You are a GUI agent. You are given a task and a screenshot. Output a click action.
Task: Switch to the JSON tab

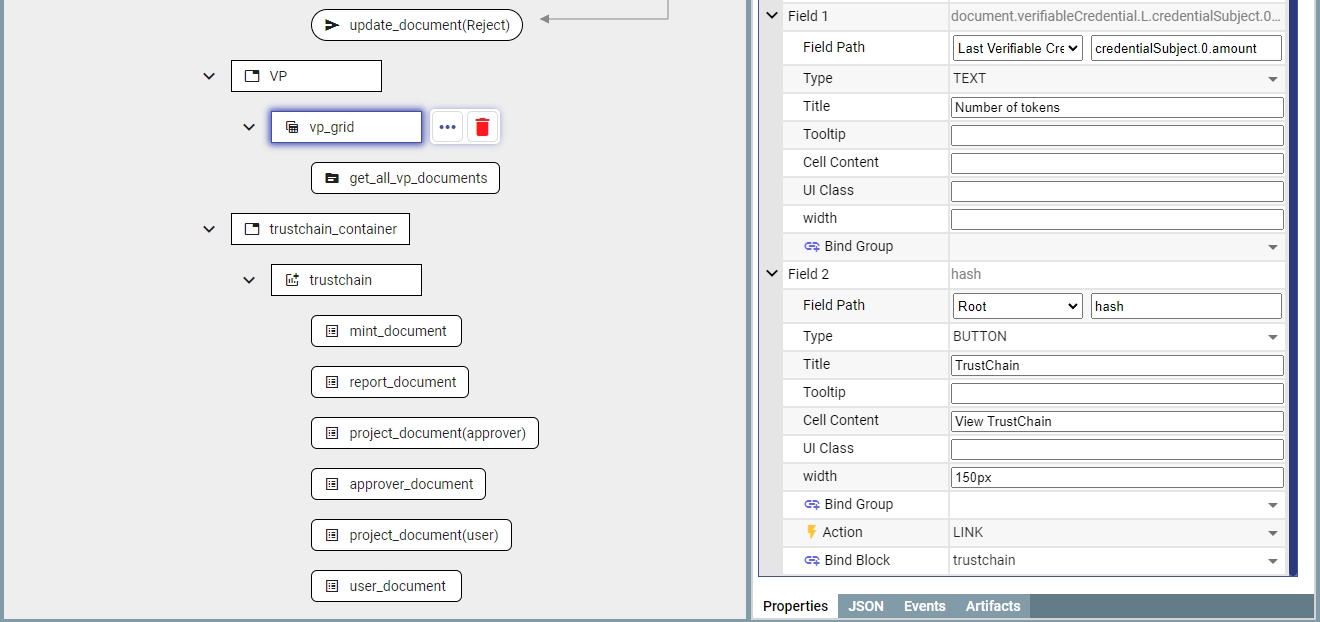coord(865,606)
